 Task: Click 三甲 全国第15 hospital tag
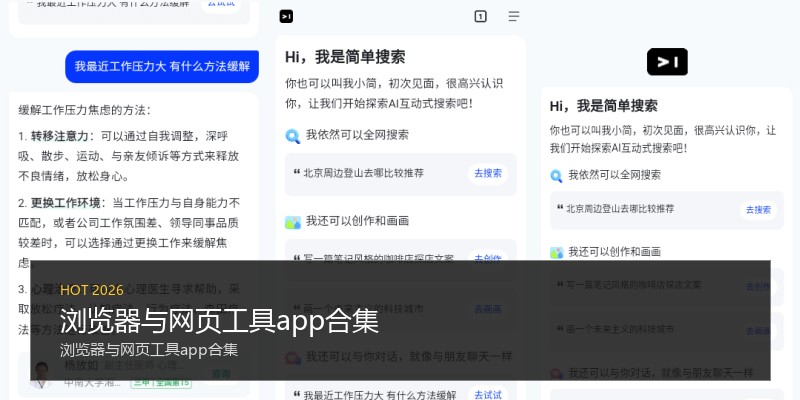coord(161,383)
